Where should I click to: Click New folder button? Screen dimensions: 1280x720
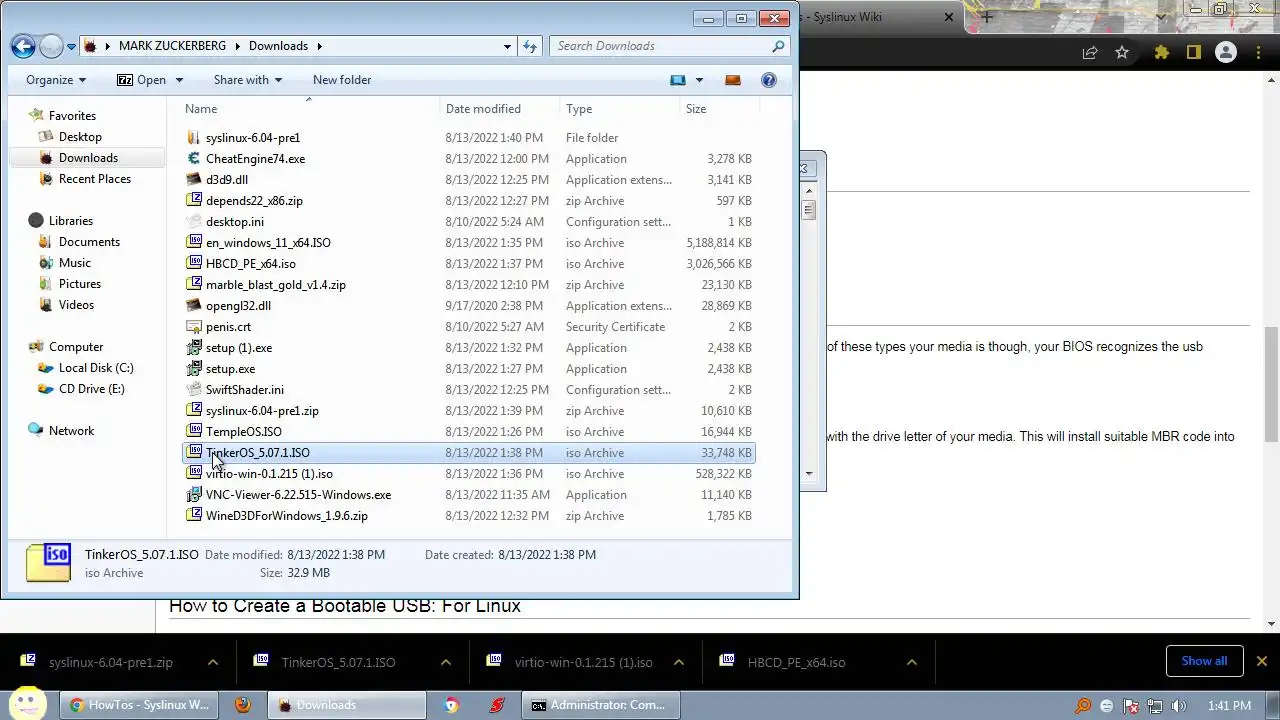click(x=342, y=80)
